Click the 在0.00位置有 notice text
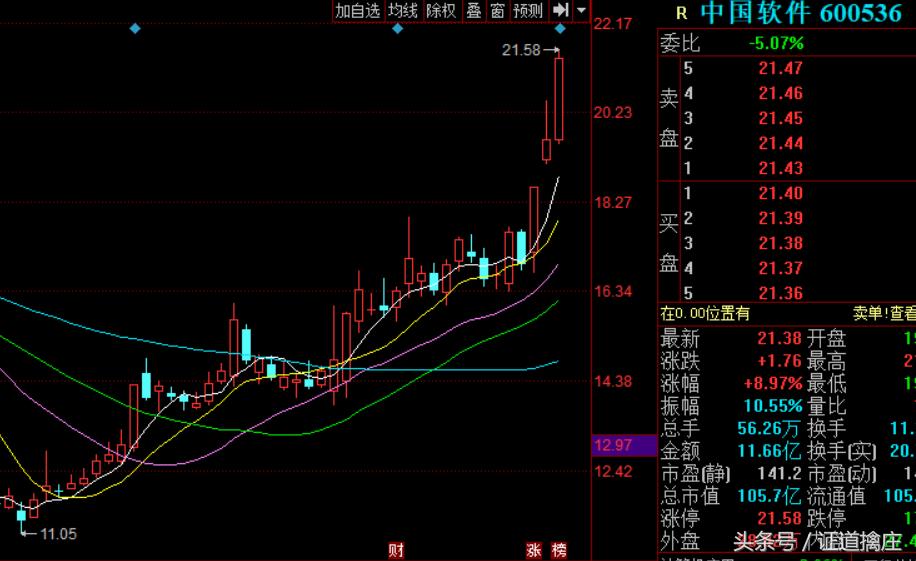 (705, 314)
